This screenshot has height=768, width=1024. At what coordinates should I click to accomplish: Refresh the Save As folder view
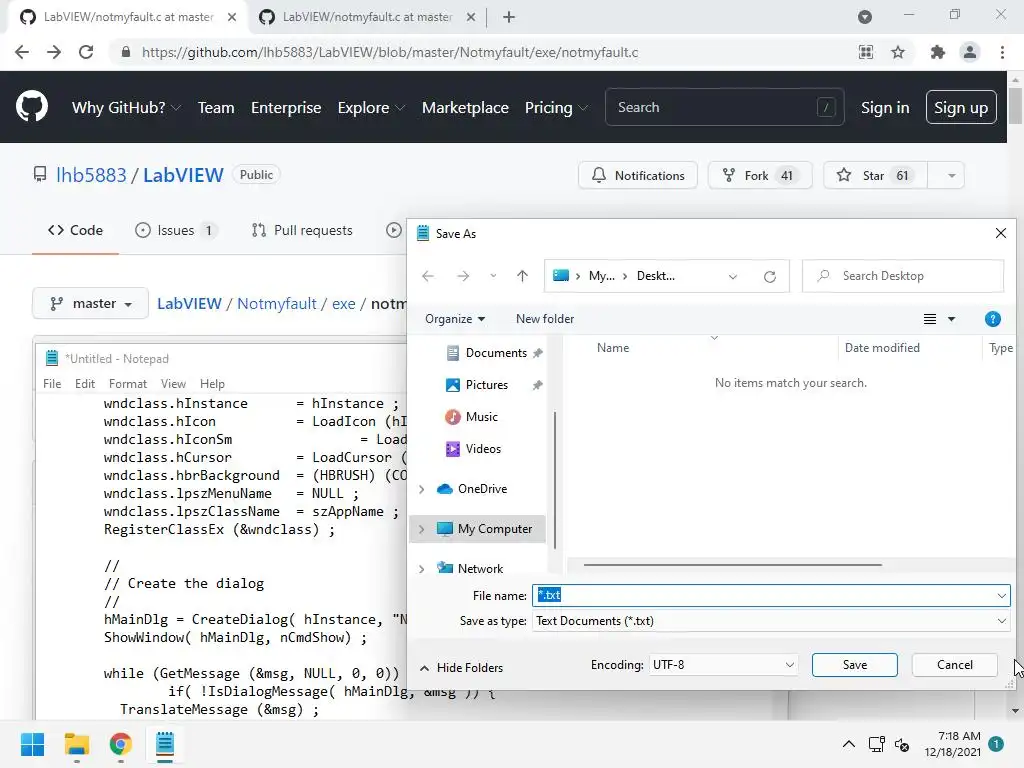(x=770, y=276)
